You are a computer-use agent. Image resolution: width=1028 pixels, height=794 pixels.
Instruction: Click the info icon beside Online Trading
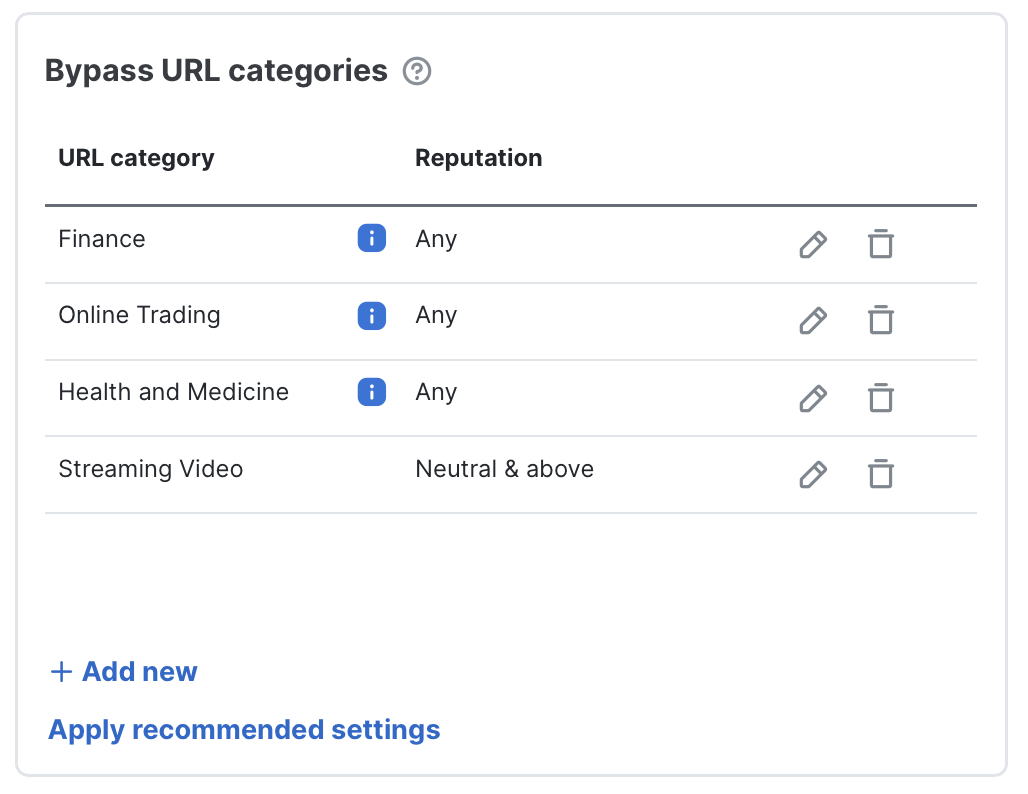coord(370,315)
